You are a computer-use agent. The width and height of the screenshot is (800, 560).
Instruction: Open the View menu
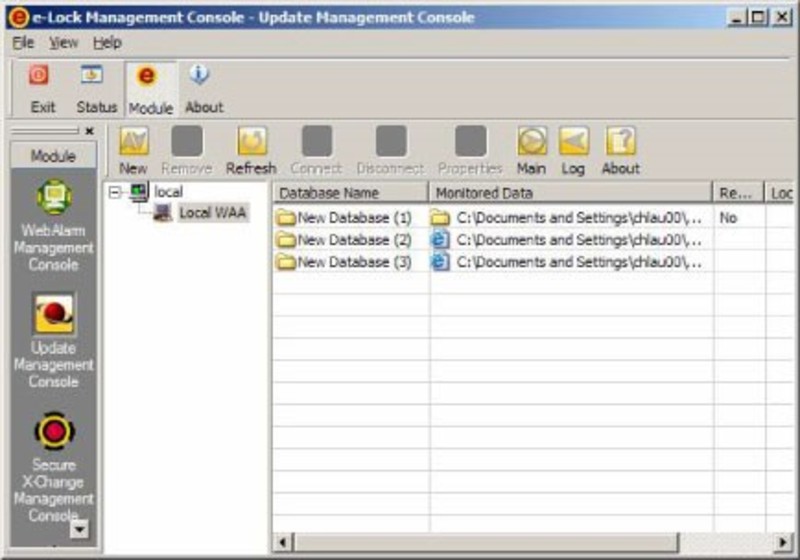pos(63,43)
